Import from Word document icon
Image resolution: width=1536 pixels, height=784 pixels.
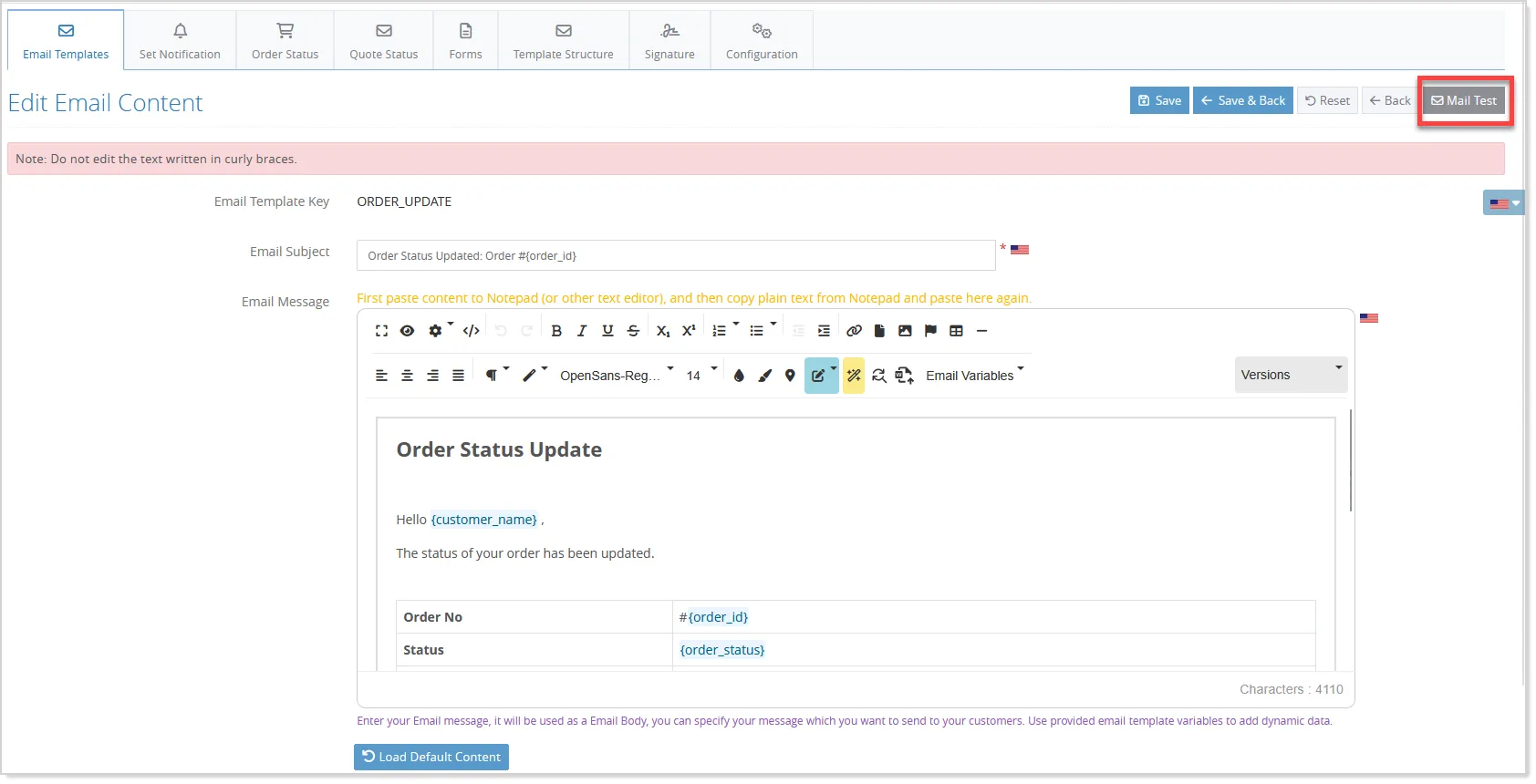tap(905, 376)
